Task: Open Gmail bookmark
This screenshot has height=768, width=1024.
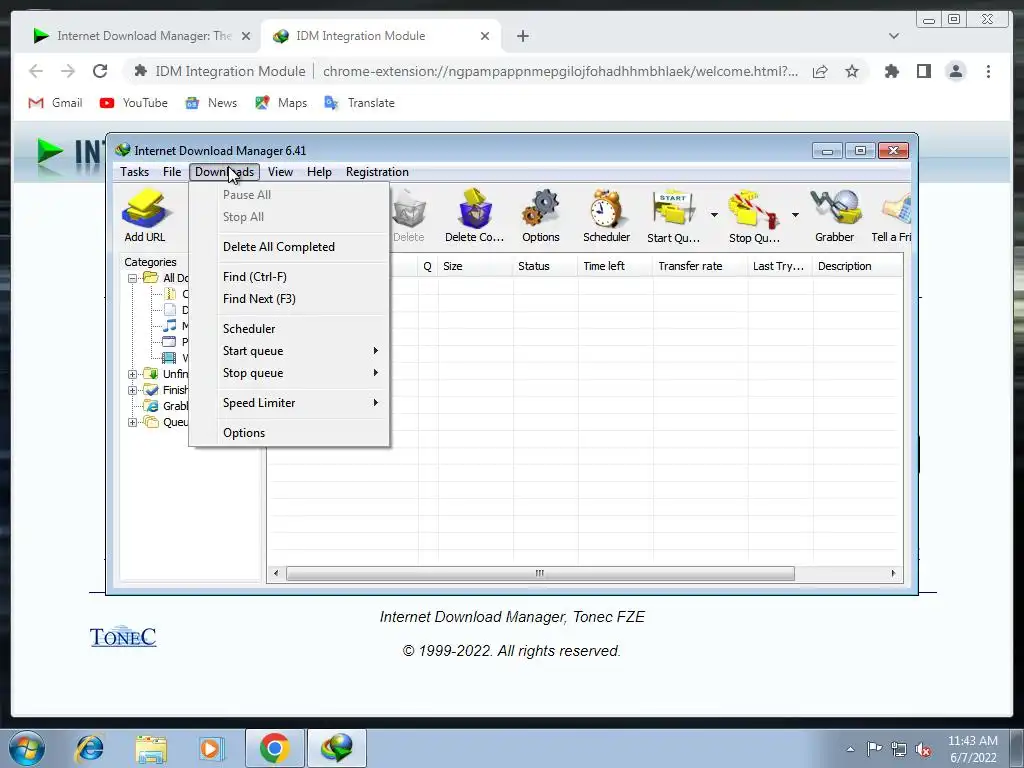Action: point(56,103)
